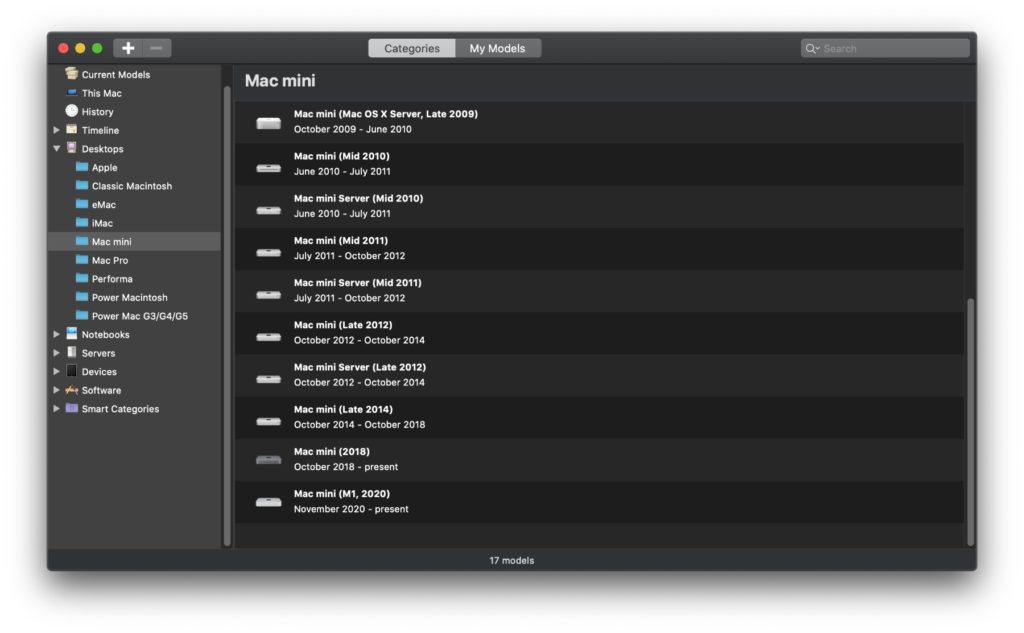The height and width of the screenshot is (633, 1024).
Task: Click 'October 2018 - present' date text
Action: 345,467
